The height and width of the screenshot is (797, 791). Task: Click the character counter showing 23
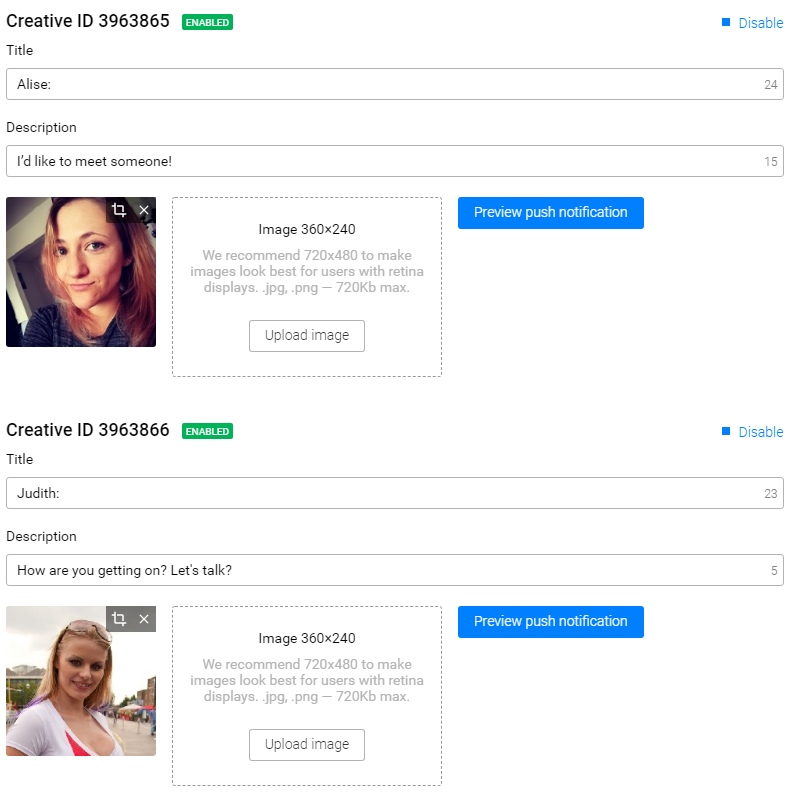(x=770, y=494)
